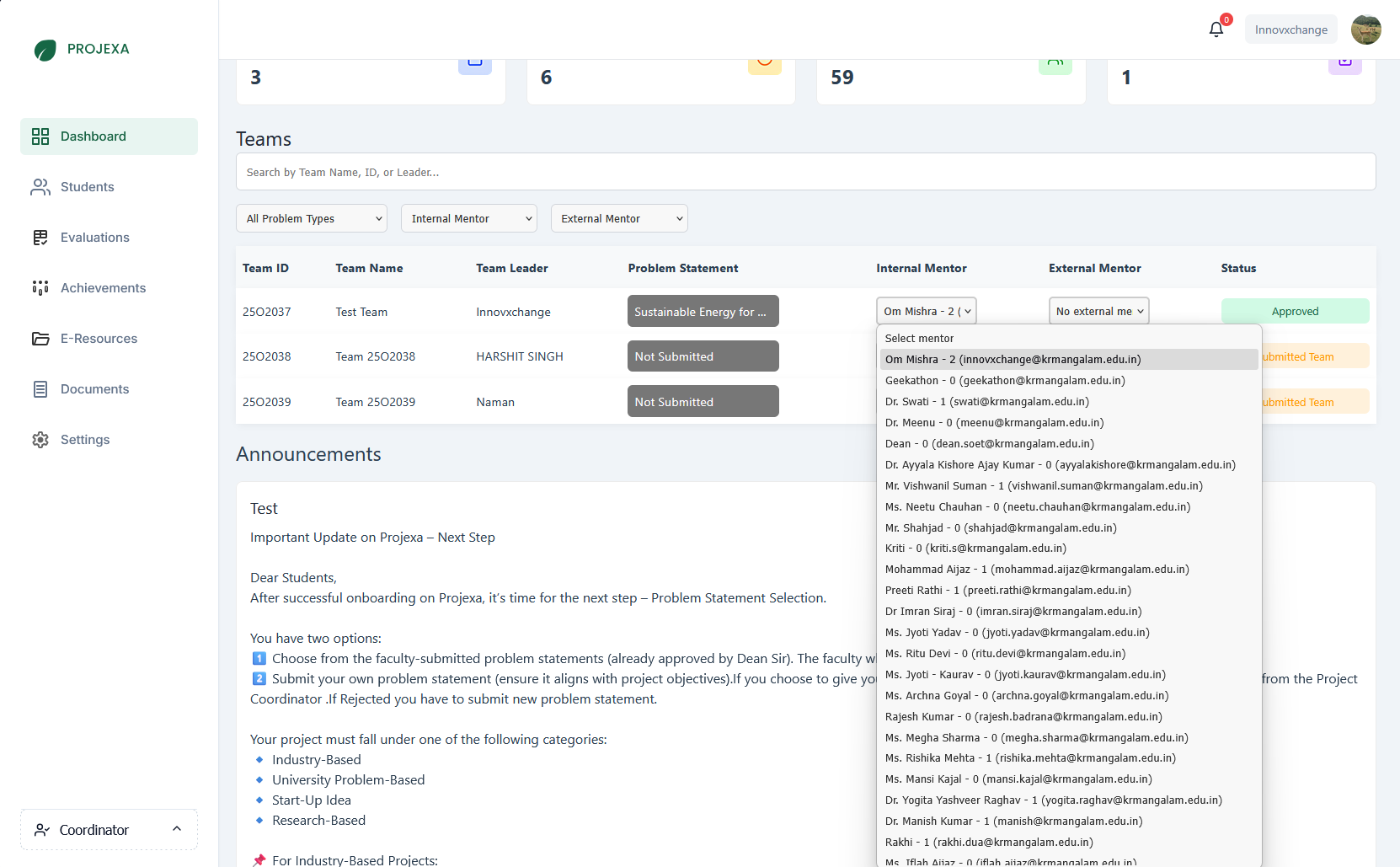Select the Documents page icon
The image size is (1400, 867).
coord(40,388)
